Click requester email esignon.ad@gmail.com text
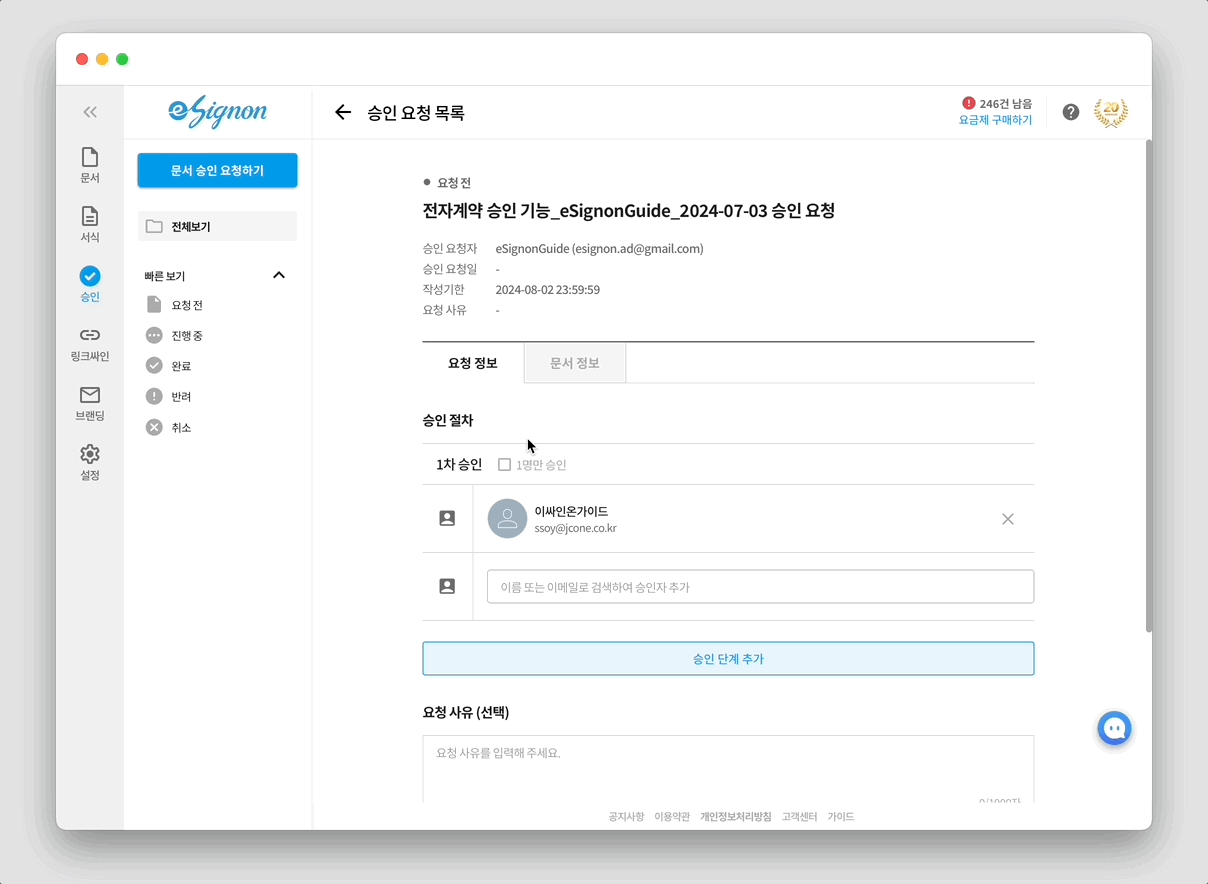Viewport: 1208px width, 884px height. tap(638, 249)
